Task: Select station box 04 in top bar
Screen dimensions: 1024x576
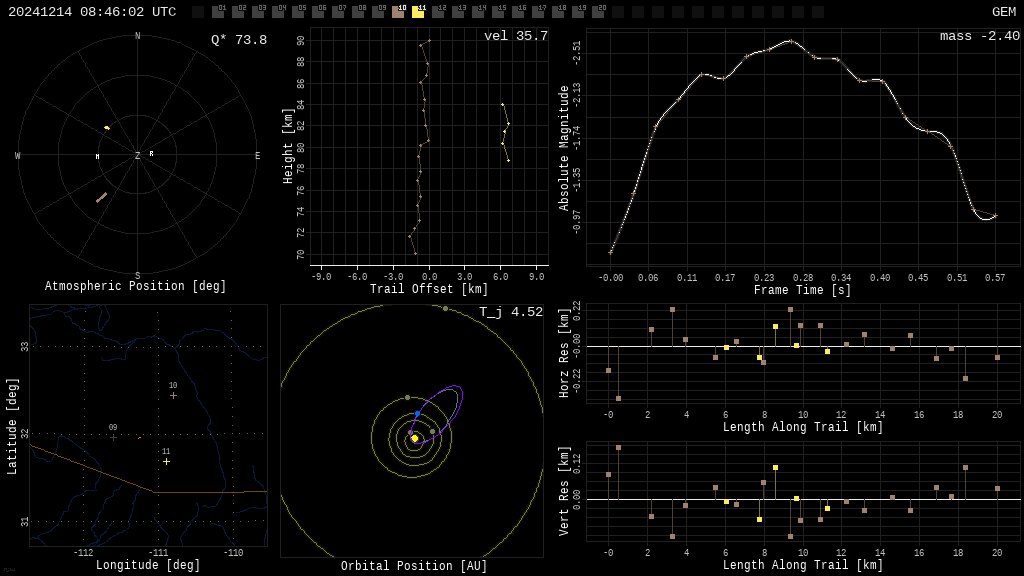Action: click(278, 12)
